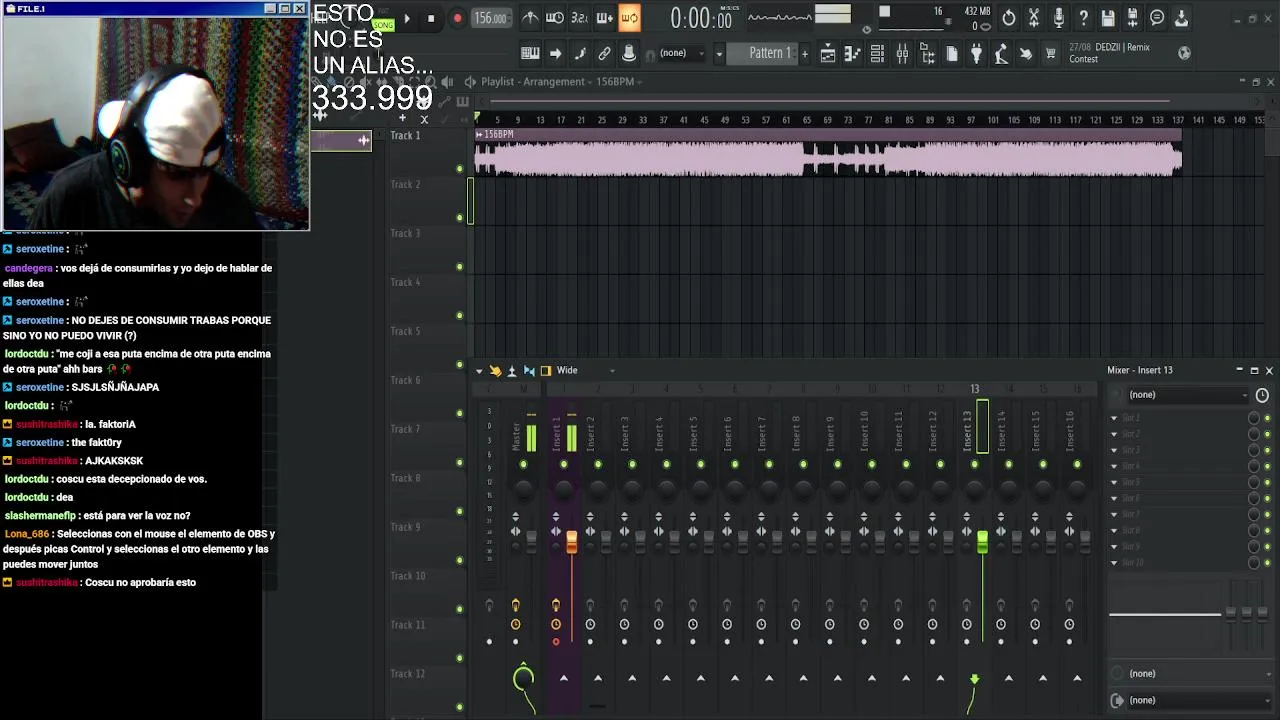
Task: Click the microphone one-click recording icon
Action: click(1059, 18)
